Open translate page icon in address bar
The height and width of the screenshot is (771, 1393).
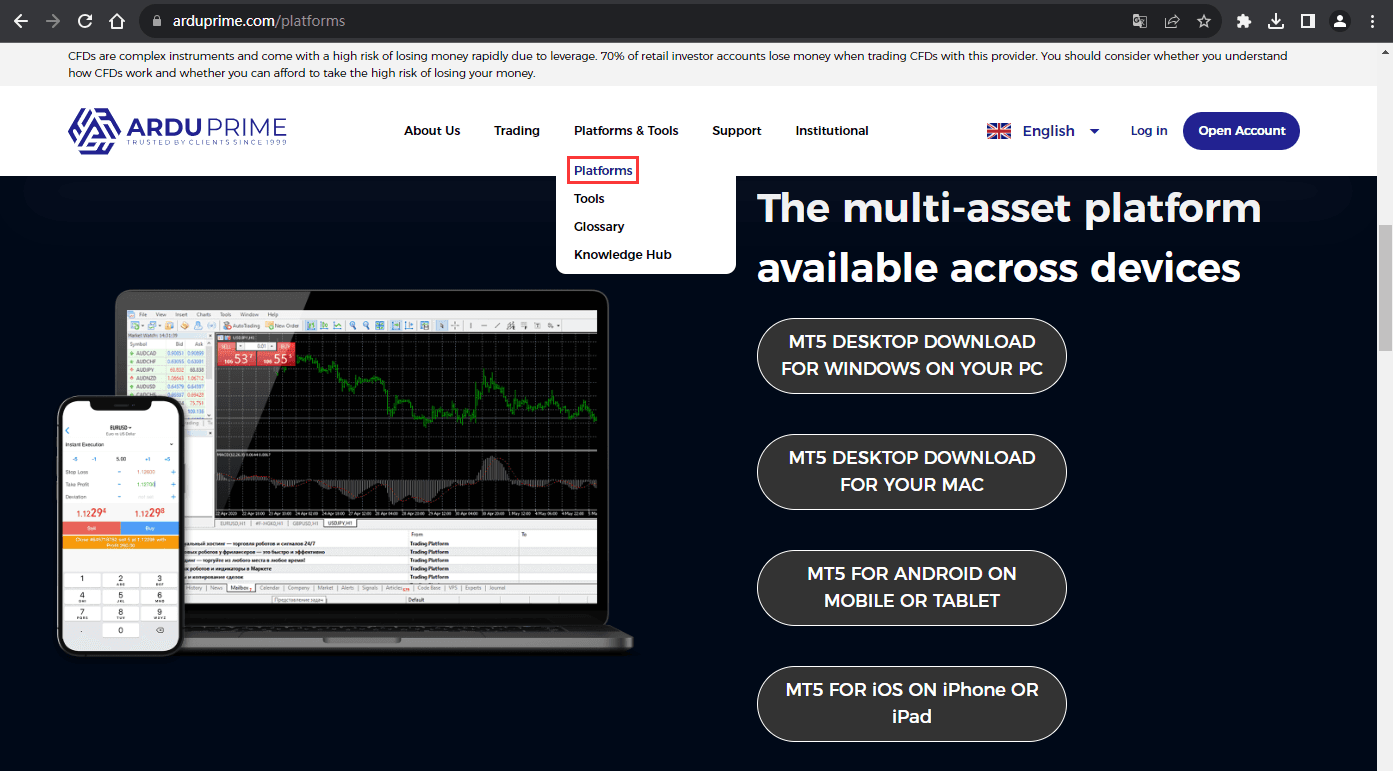1139,20
